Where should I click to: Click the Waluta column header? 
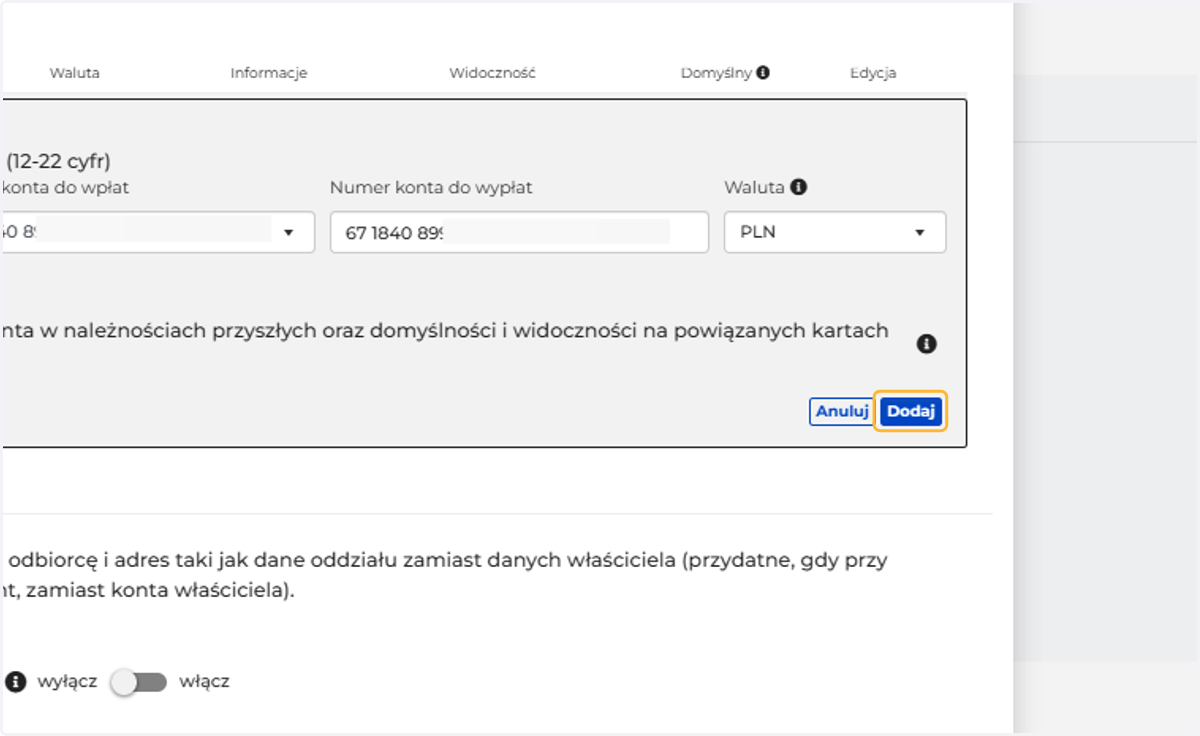coord(75,73)
